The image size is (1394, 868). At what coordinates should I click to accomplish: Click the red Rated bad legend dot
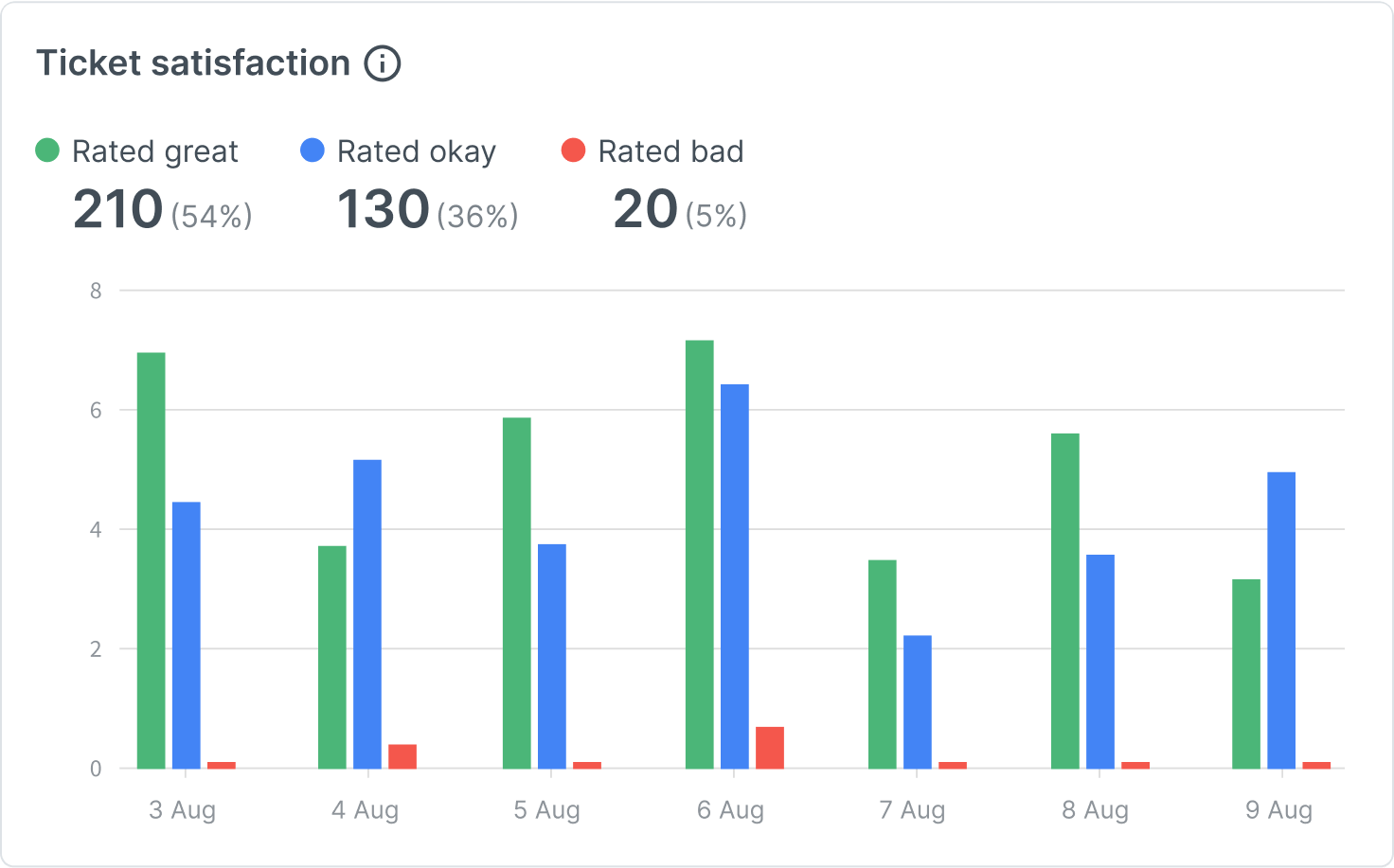click(574, 151)
